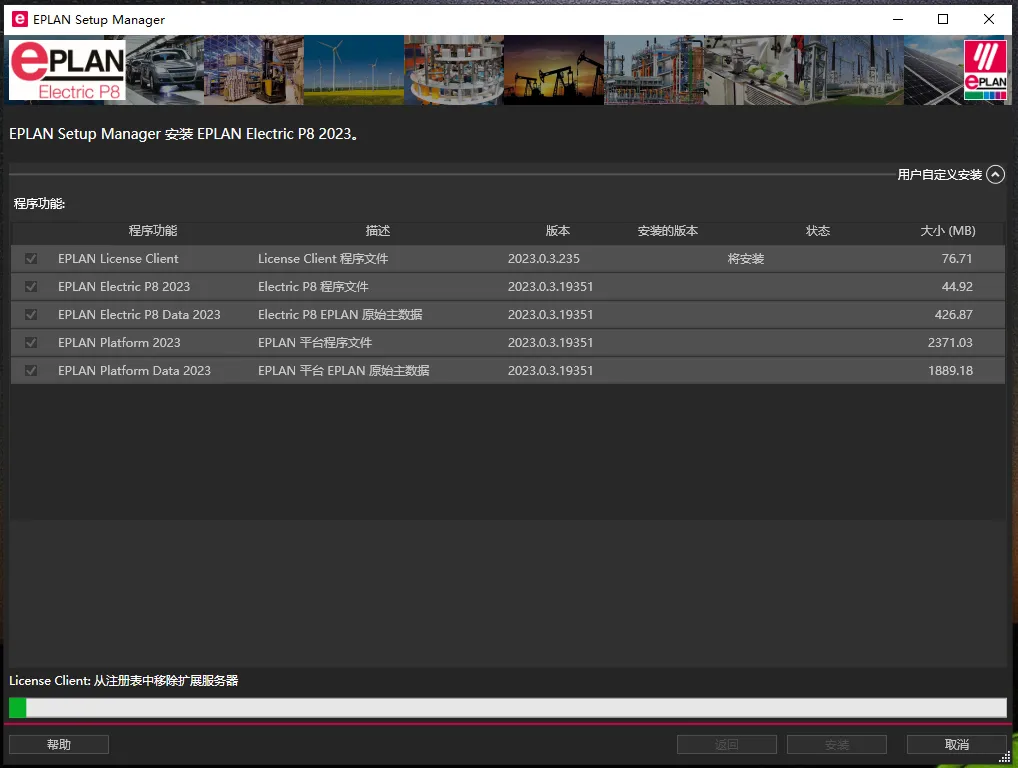Image resolution: width=1018 pixels, height=768 pixels.
Task: Toggle the EPLAN License Client checkbox
Action: point(31,258)
